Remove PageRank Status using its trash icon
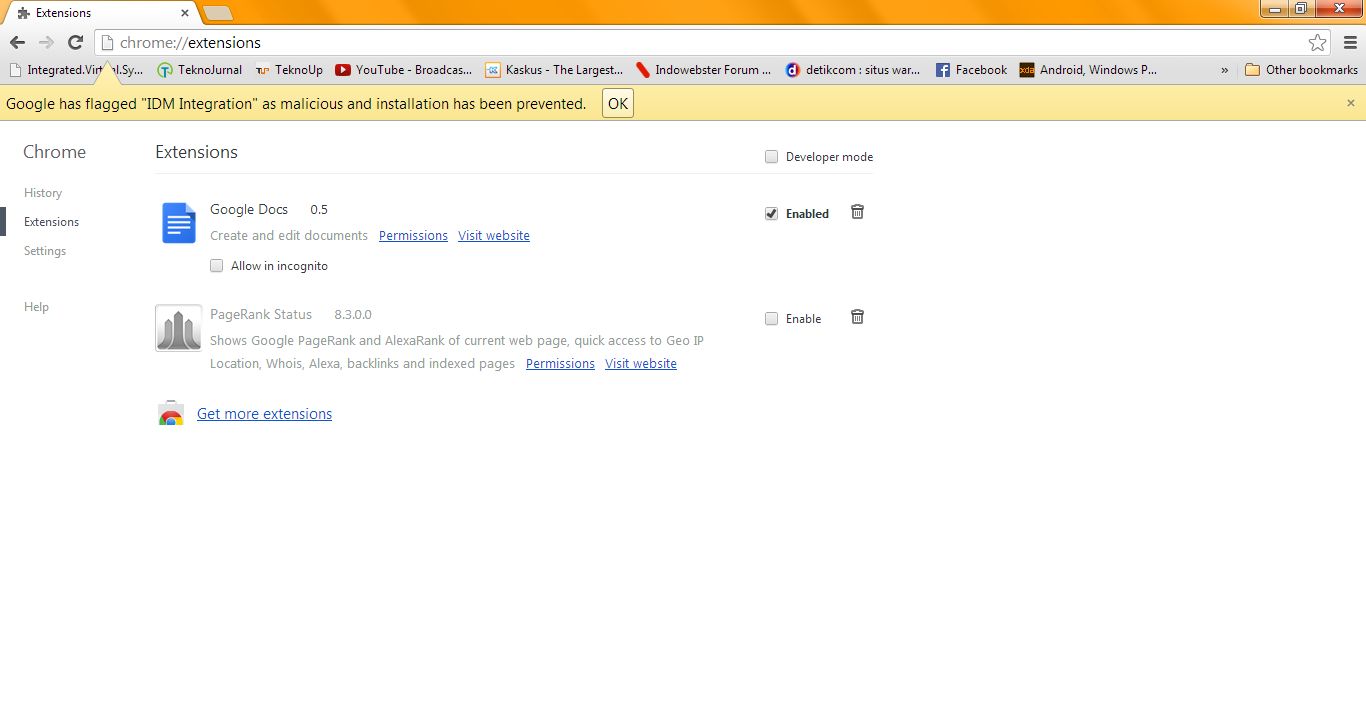 point(857,317)
